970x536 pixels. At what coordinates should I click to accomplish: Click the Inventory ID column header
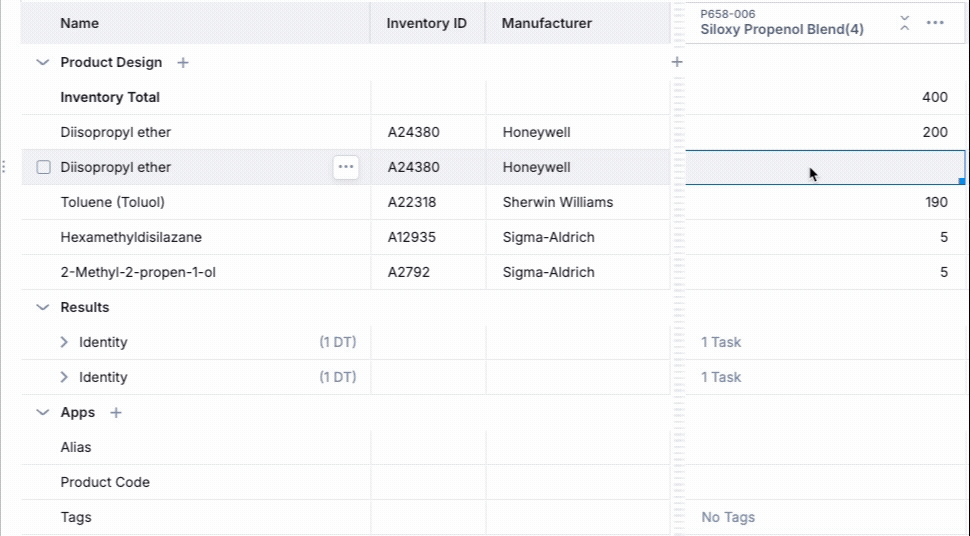click(x=426, y=23)
